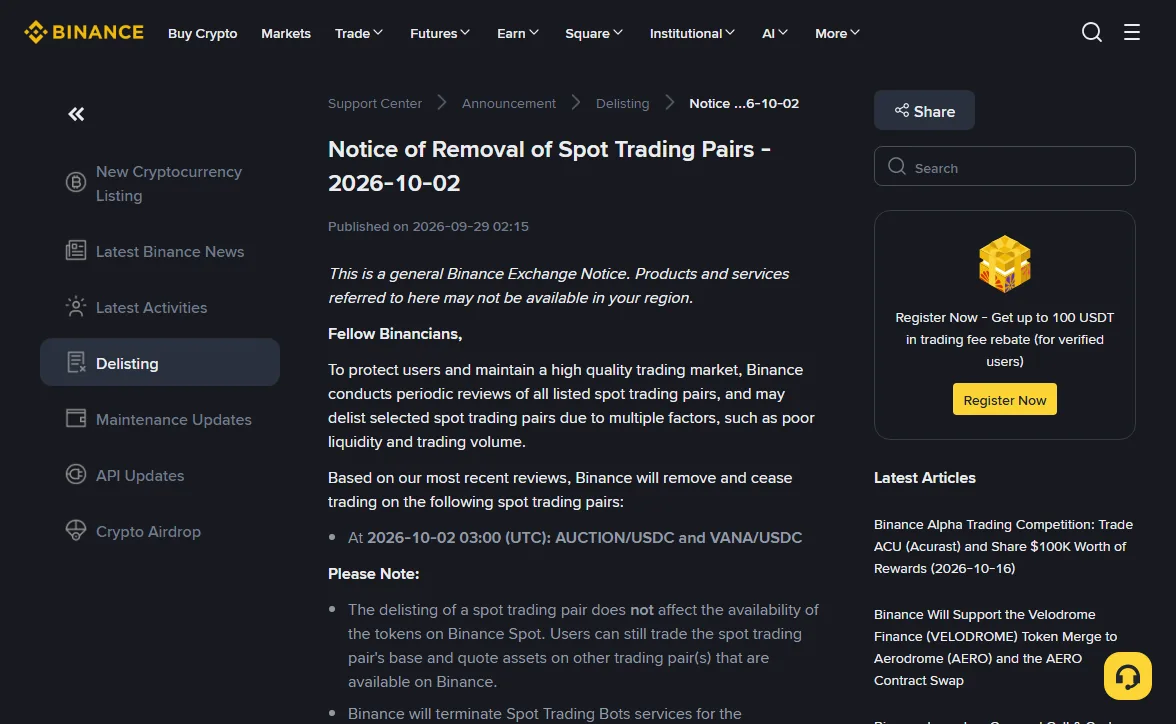The height and width of the screenshot is (724, 1176).
Task: Open the search magnifier in header
Action: (1091, 32)
